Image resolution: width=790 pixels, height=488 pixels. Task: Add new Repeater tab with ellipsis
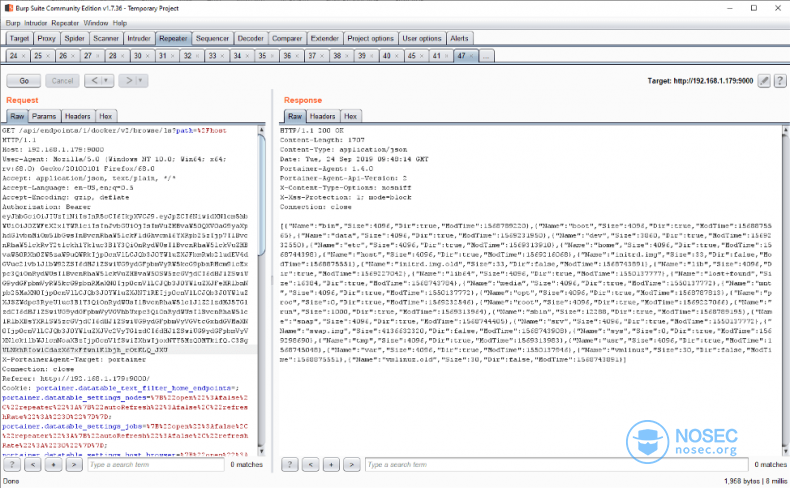tap(486, 56)
